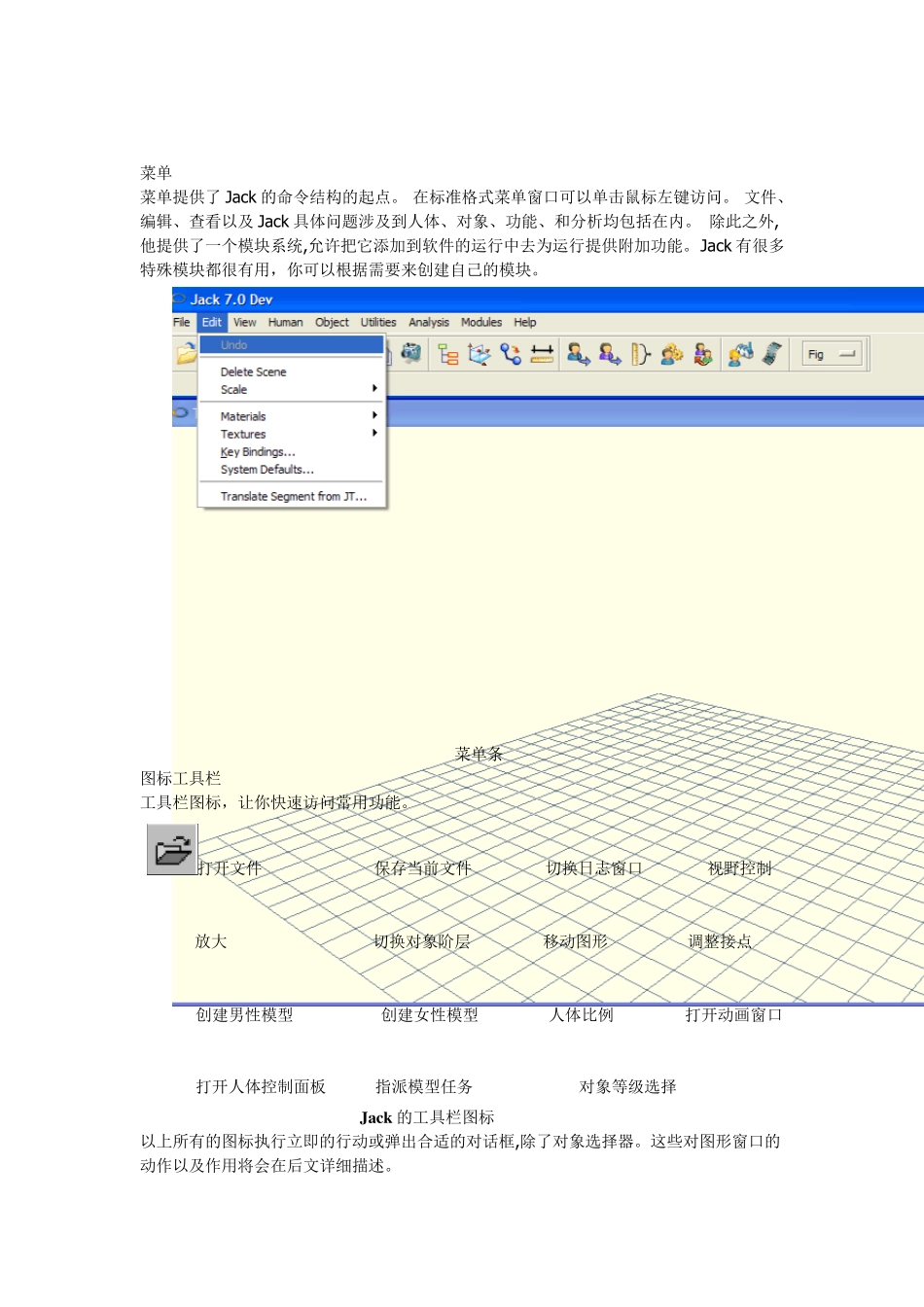Open the Utilities menu
The width and height of the screenshot is (924, 1307).
[x=378, y=323]
